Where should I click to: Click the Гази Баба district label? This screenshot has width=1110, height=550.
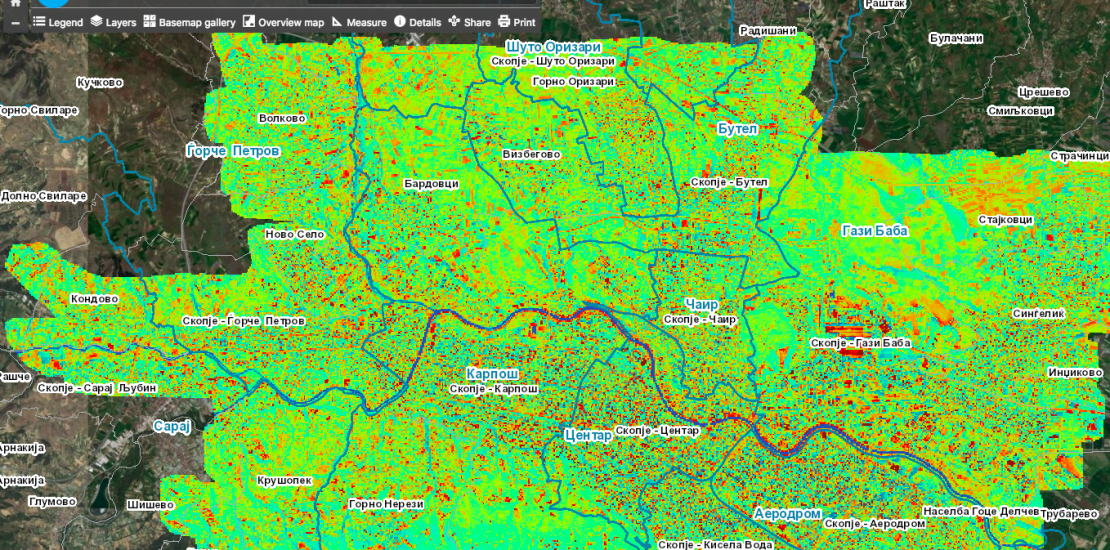pyautogui.click(x=875, y=231)
